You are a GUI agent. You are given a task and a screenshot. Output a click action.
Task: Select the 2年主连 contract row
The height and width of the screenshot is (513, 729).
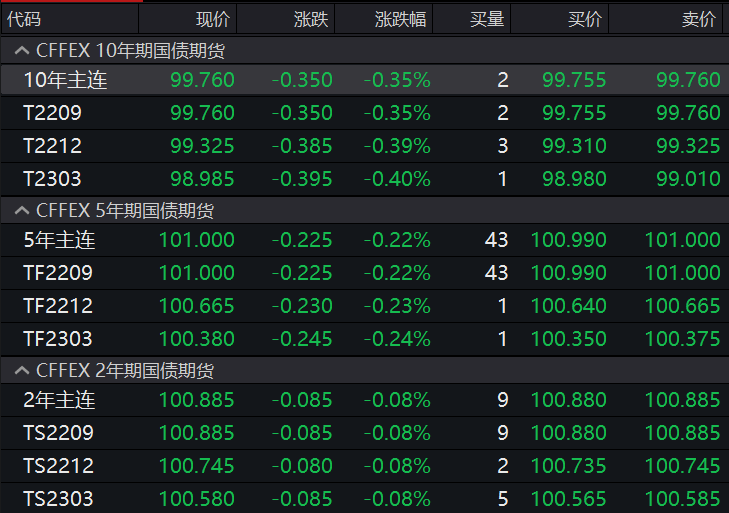coord(59,400)
